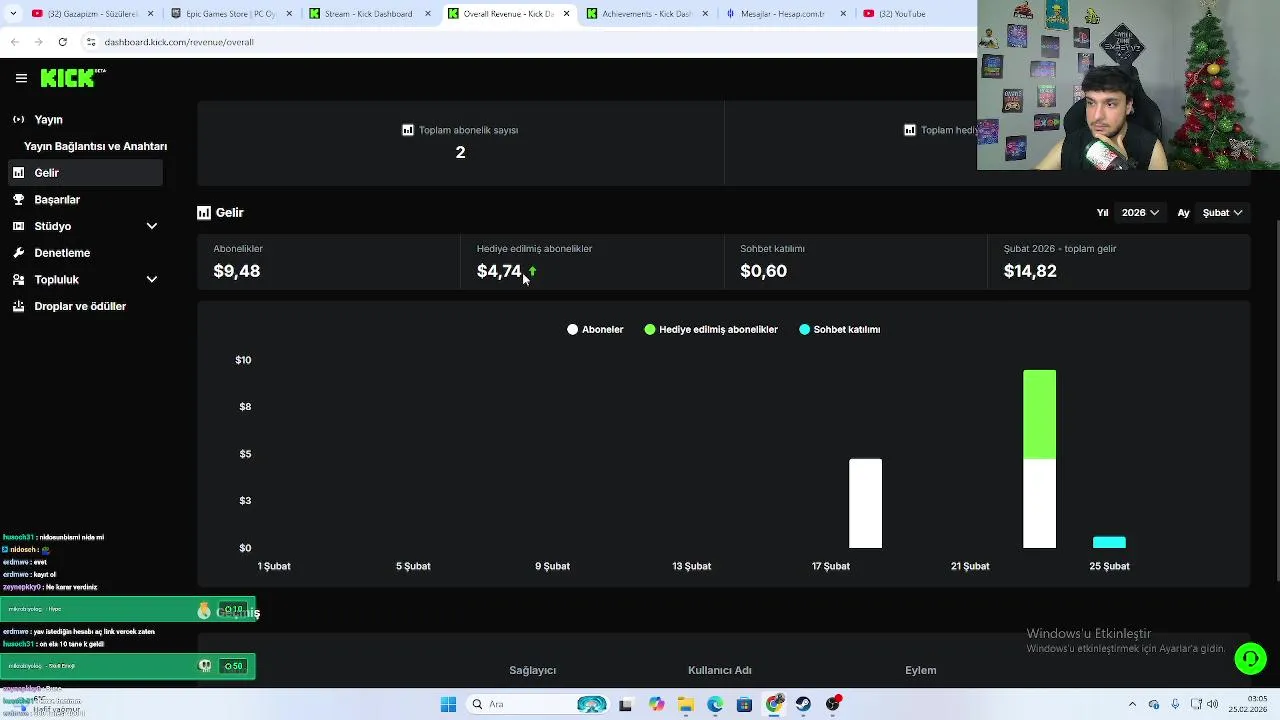Click the Topluluk people icon
The height and width of the screenshot is (720, 1280).
pyautogui.click(x=18, y=279)
